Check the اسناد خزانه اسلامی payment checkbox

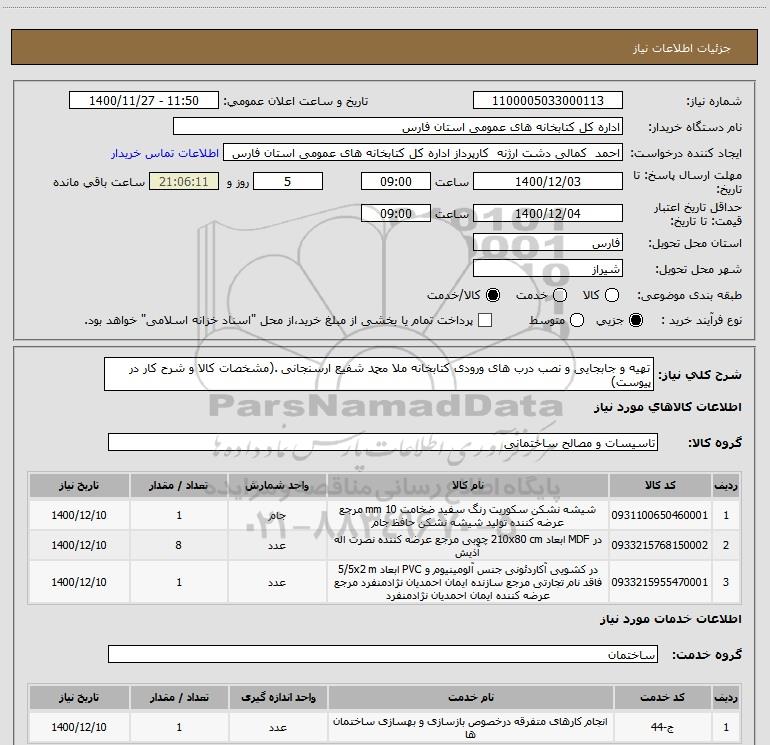pyautogui.click(x=485, y=321)
